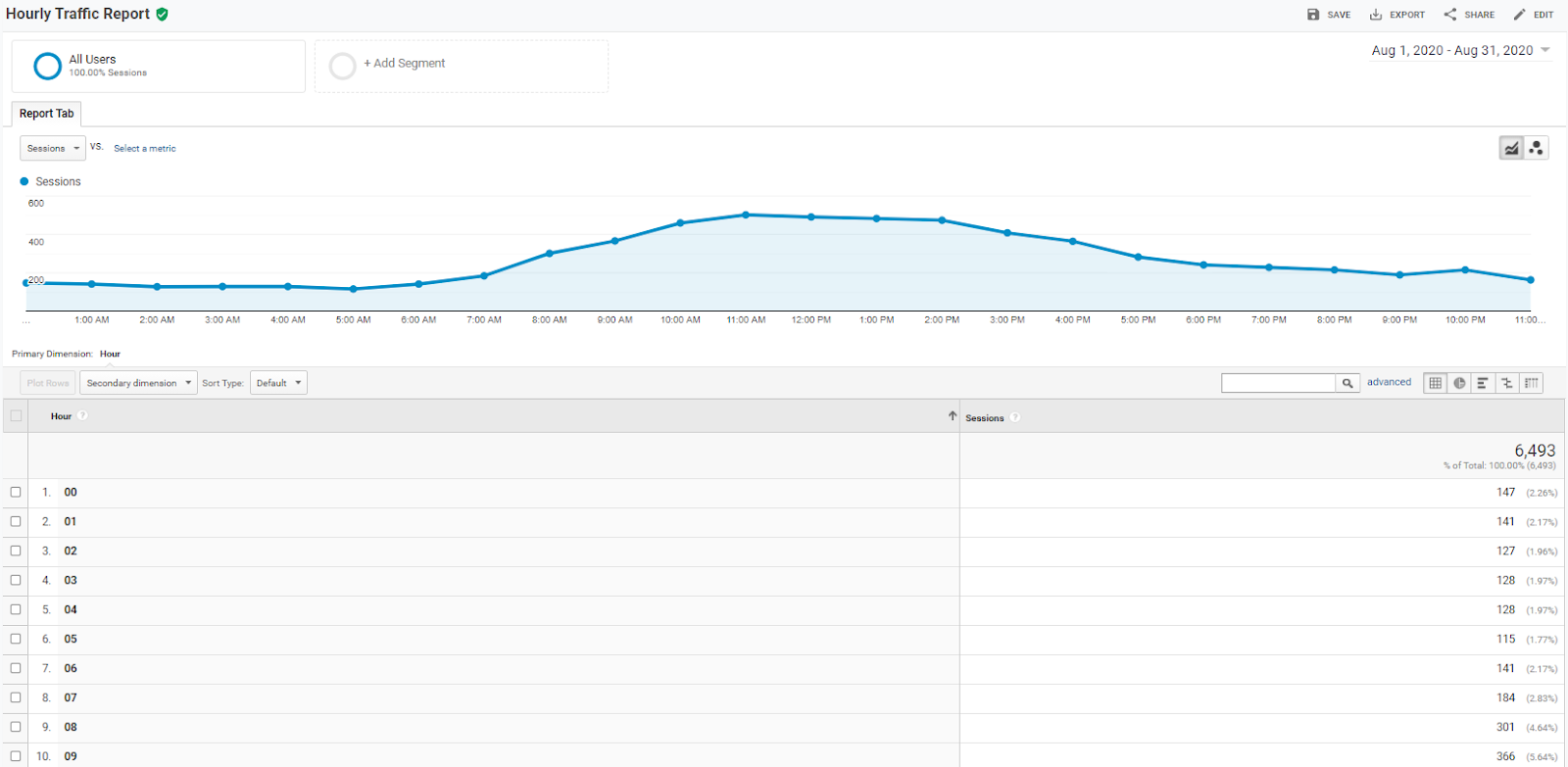Switch to motion chart icon
Screen dimensions: 1568x767
click(1537, 148)
